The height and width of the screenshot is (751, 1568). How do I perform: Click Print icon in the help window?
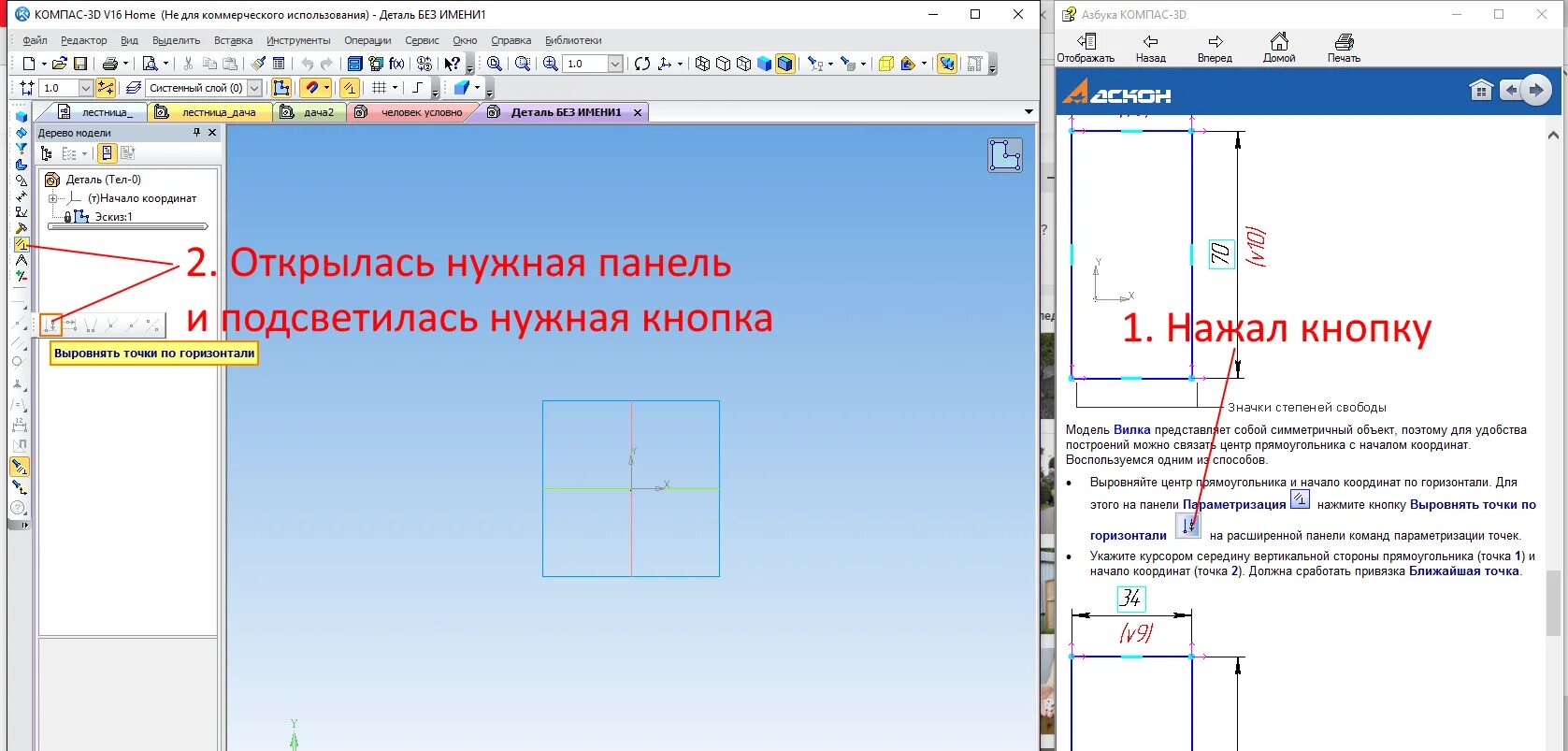coord(1344,47)
